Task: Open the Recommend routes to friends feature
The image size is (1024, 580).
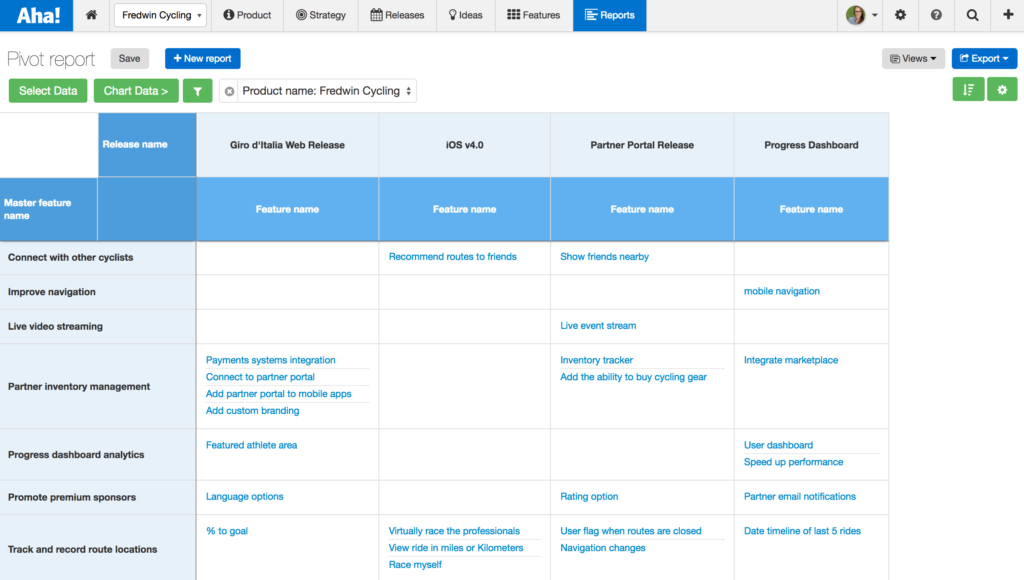Action: 453,256
